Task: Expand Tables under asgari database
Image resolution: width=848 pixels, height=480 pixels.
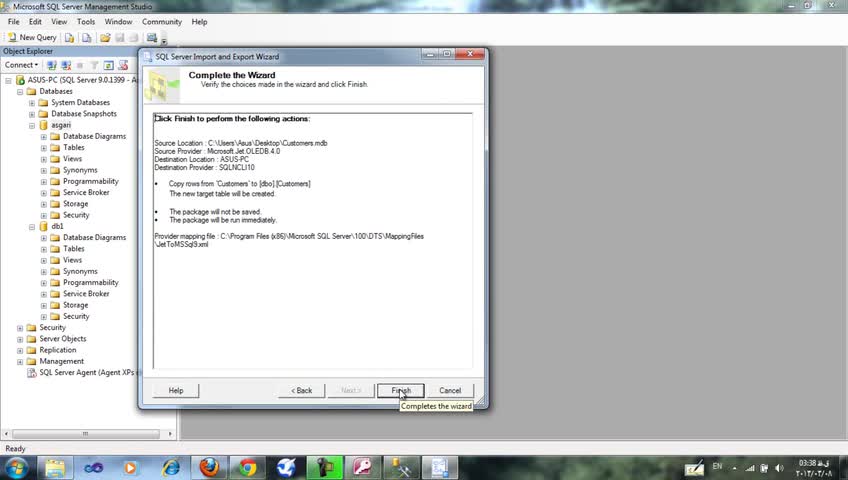Action: click(x=44, y=148)
